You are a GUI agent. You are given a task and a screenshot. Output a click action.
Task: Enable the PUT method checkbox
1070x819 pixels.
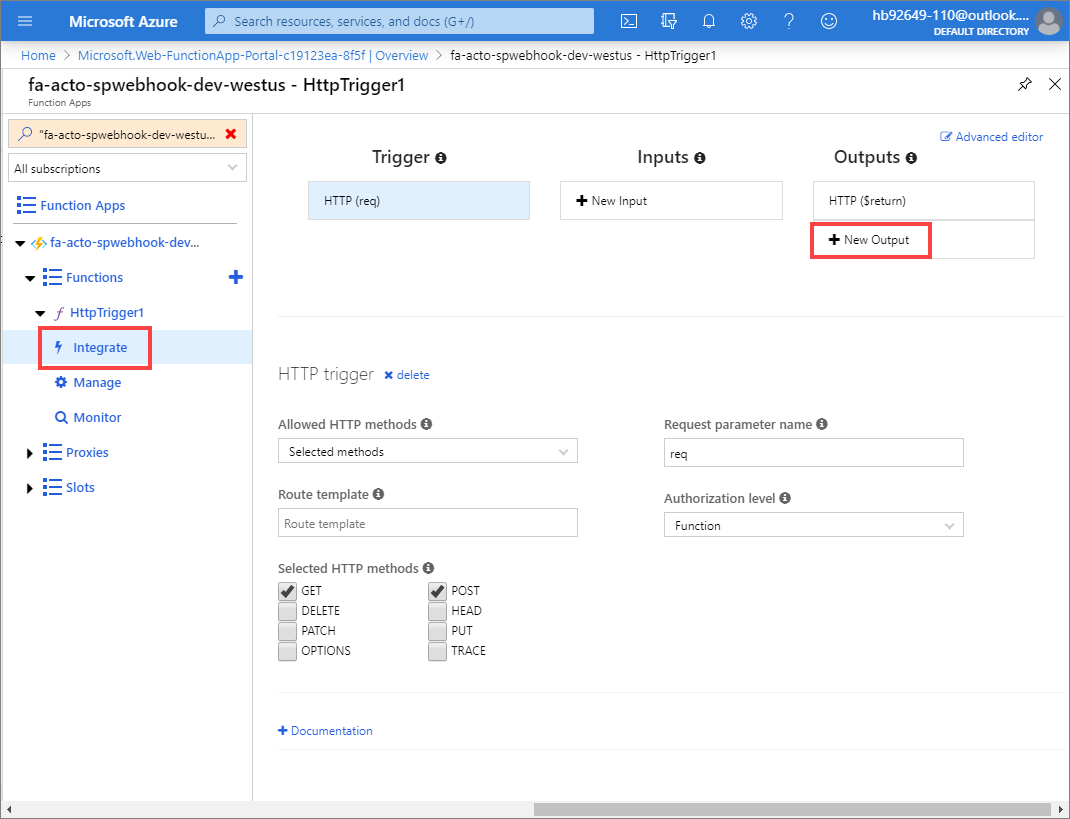pos(437,631)
